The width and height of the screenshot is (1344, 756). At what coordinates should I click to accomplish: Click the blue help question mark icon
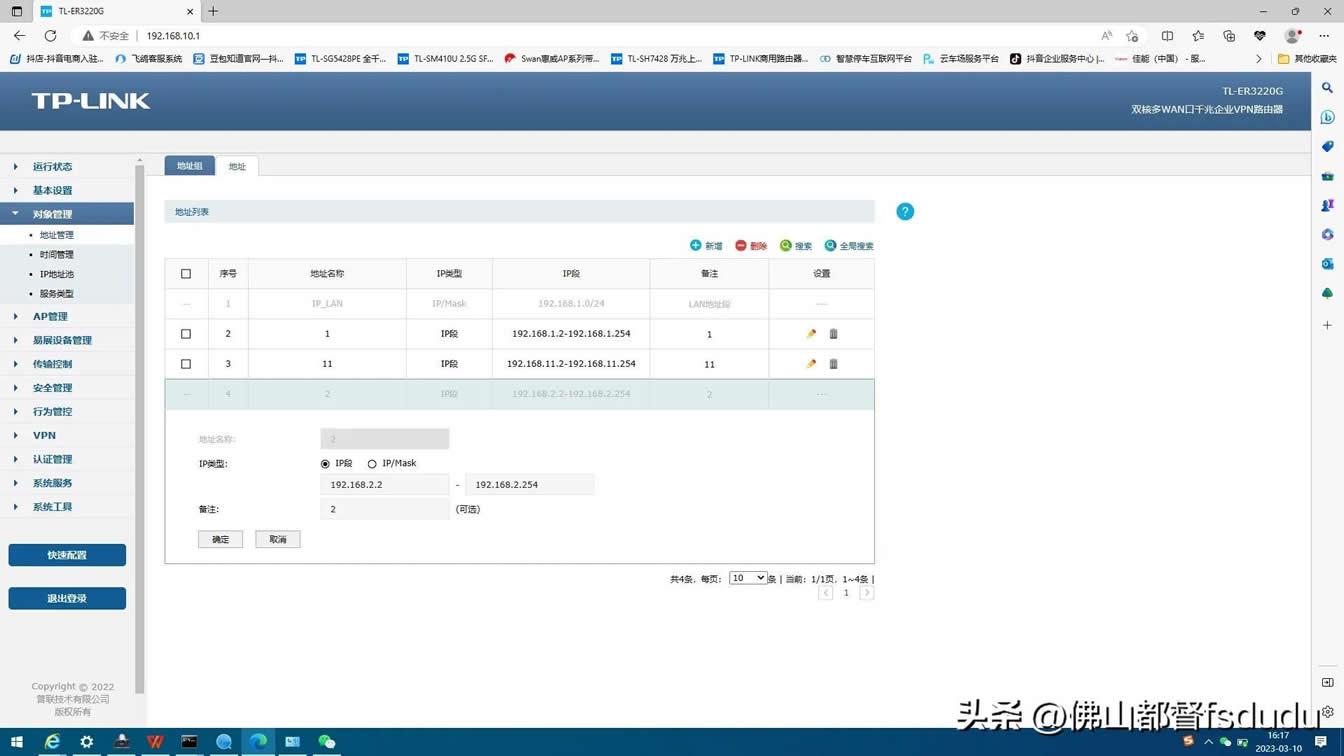pos(905,212)
